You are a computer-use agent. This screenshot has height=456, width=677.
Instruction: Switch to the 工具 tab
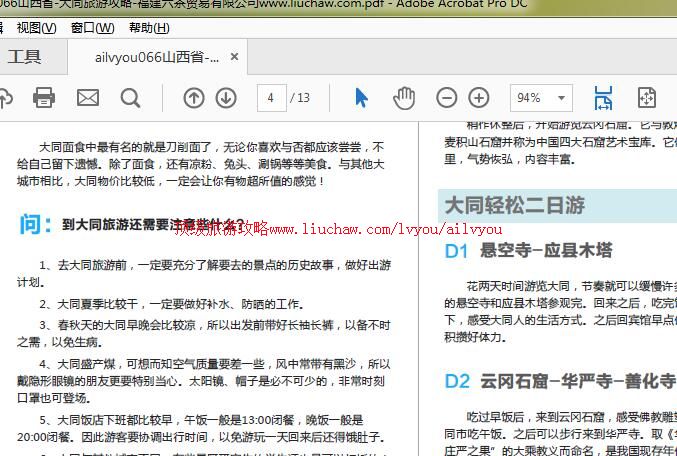[25, 57]
